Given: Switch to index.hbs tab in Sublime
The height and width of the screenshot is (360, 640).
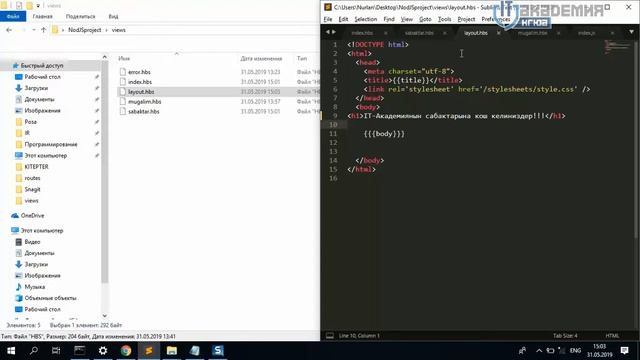Looking at the screenshot, I should coord(362,33).
